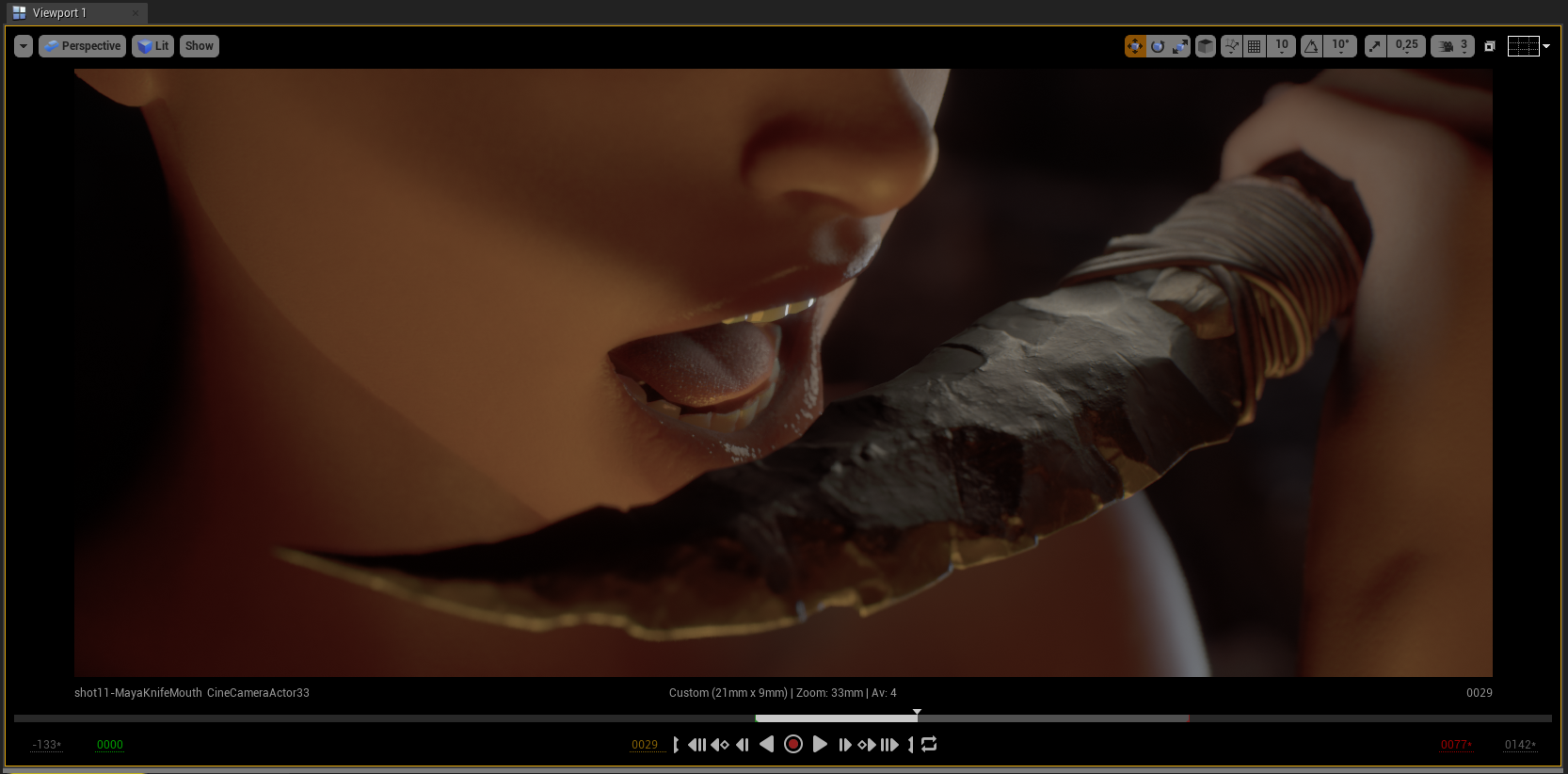Toggle scale snapping
The image size is (1568, 774).
(1375, 46)
